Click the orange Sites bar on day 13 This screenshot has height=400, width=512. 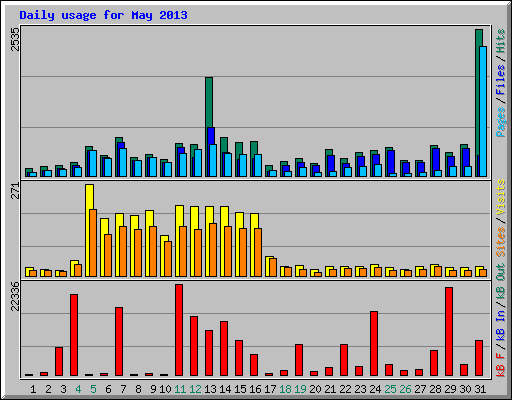click(x=213, y=250)
